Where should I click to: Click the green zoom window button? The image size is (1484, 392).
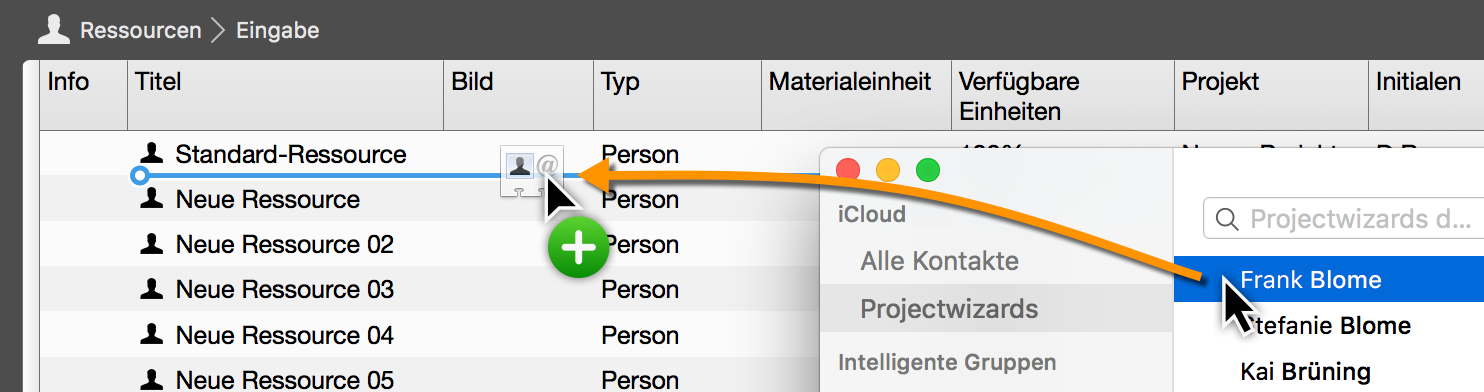point(928,171)
